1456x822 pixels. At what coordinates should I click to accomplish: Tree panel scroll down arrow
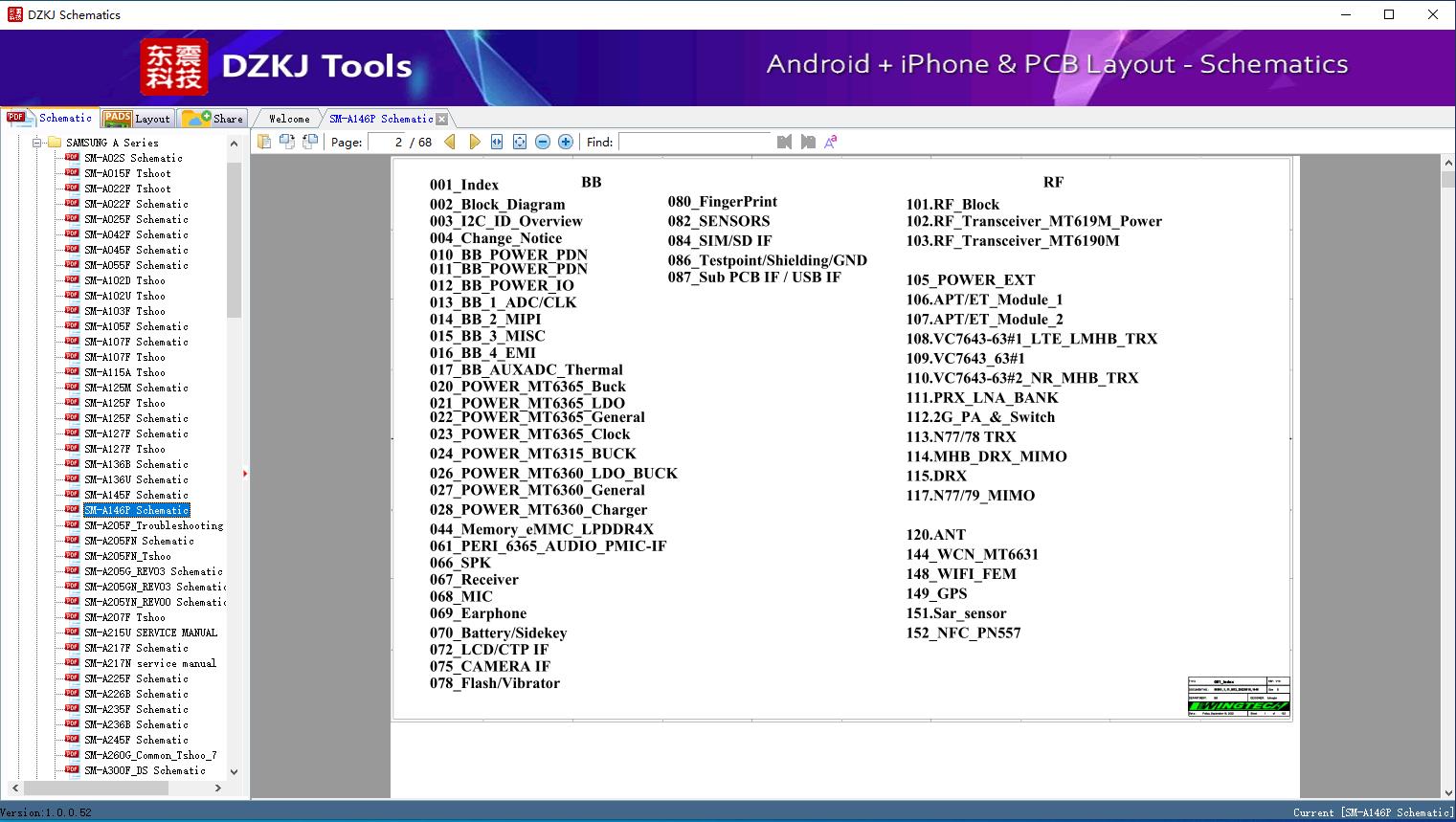(234, 771)
